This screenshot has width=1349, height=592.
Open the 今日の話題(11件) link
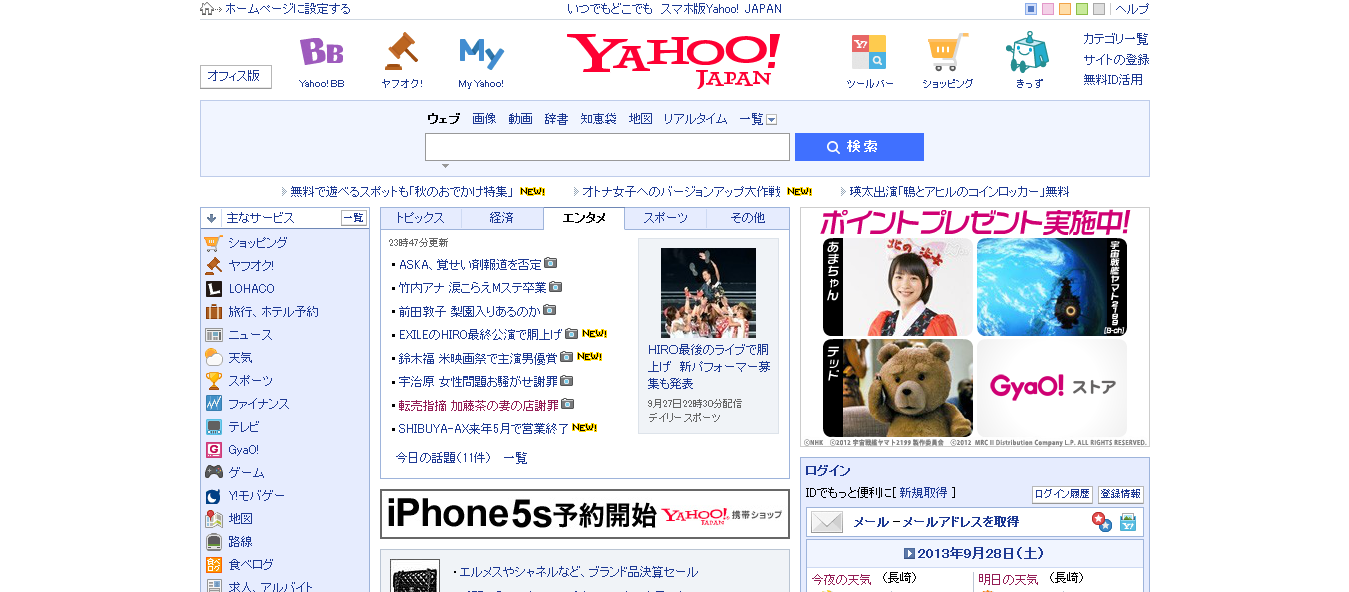click(443, 458)
